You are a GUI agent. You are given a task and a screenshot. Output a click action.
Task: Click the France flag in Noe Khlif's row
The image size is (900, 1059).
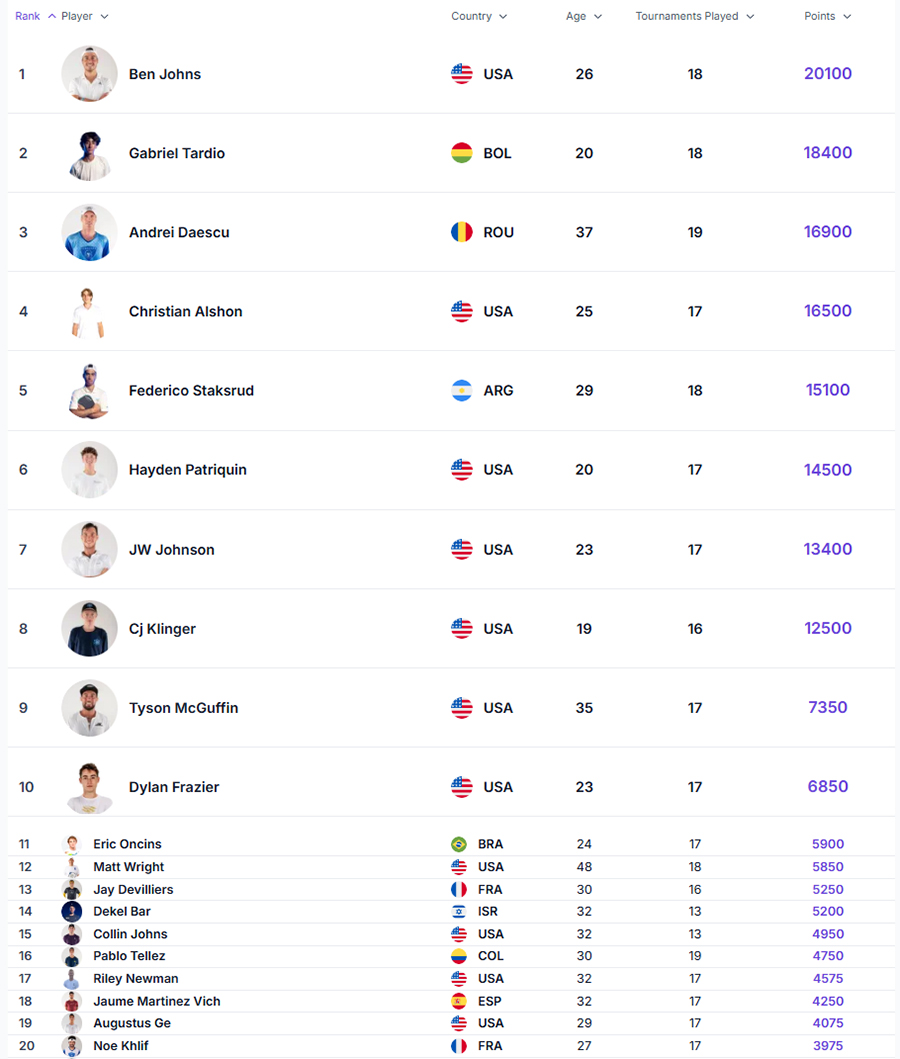click(x=459, y=1046)
